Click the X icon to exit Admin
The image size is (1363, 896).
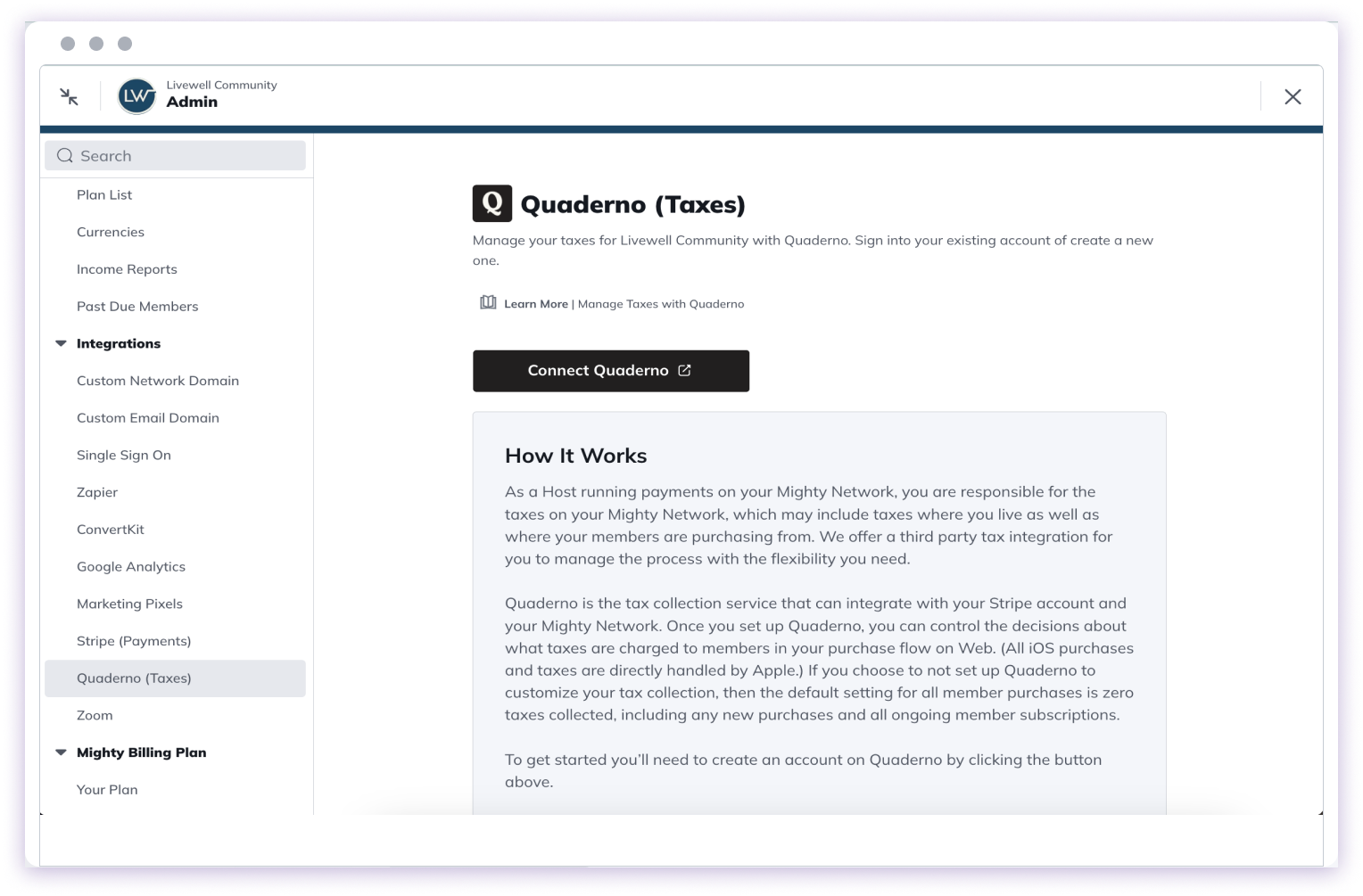click(1293, 96)
